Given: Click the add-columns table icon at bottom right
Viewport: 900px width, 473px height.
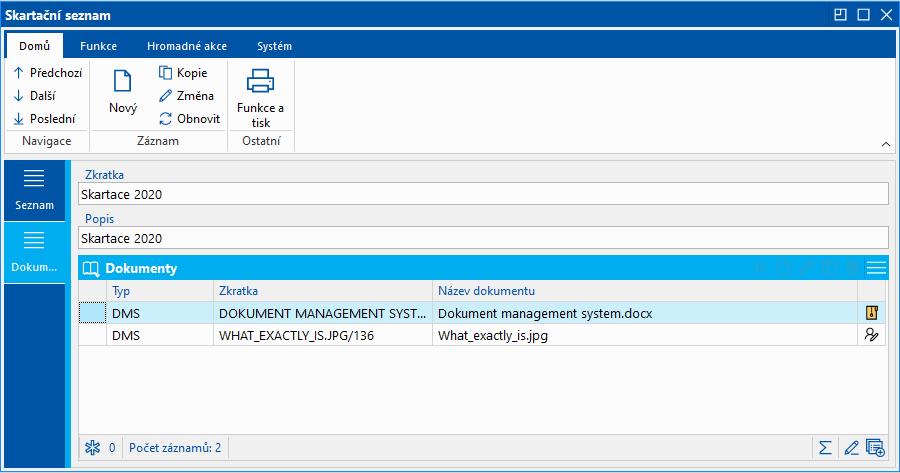Looking at the screenshot, I should pos(876,447).
